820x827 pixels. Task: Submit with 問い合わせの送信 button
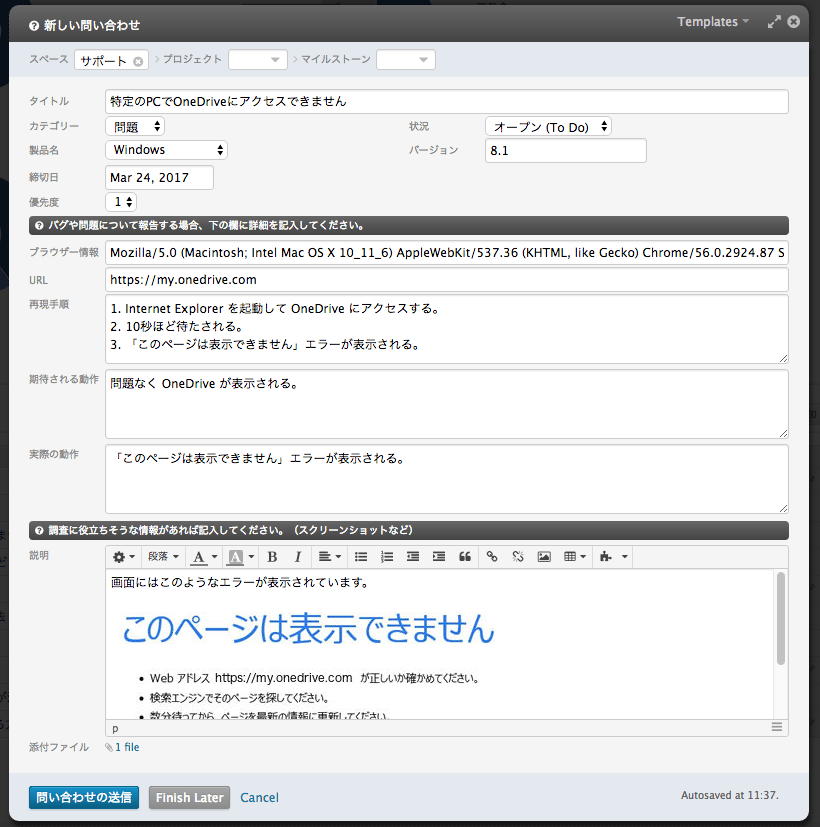click(x=84, y=797)
